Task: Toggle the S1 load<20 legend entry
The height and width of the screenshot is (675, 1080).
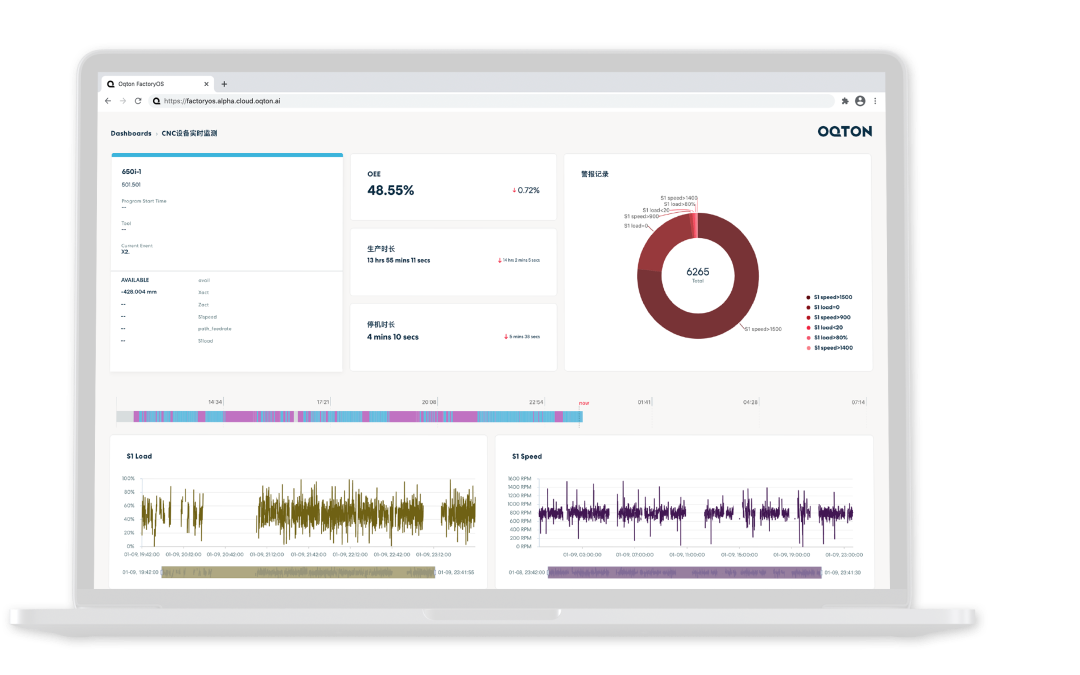Action: [824, 328]
